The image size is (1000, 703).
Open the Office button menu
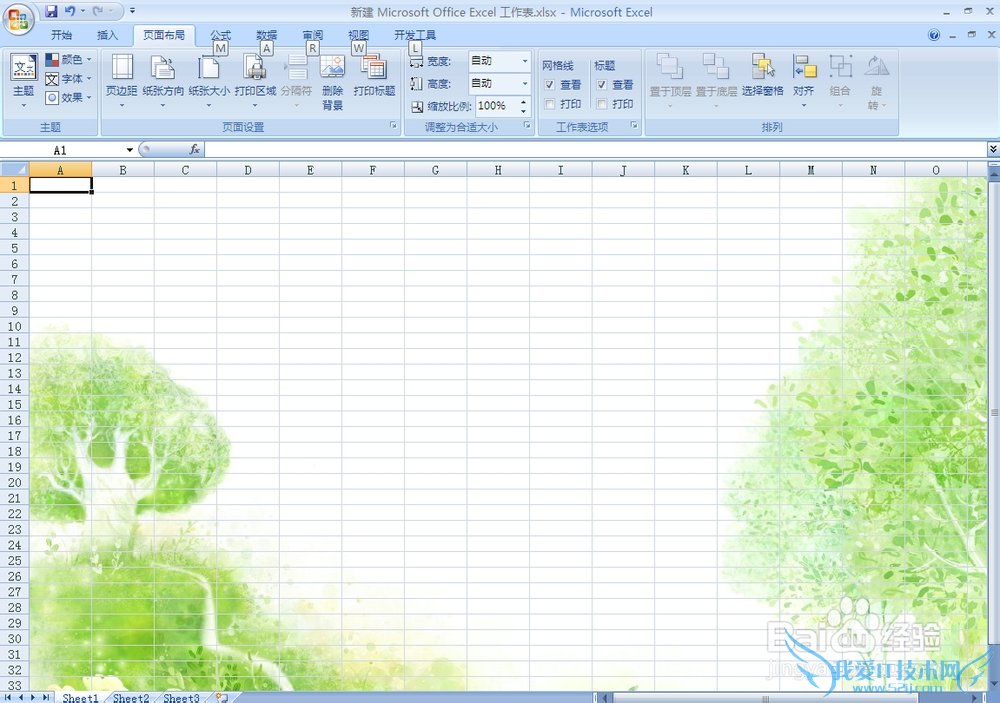pos(18,19)
